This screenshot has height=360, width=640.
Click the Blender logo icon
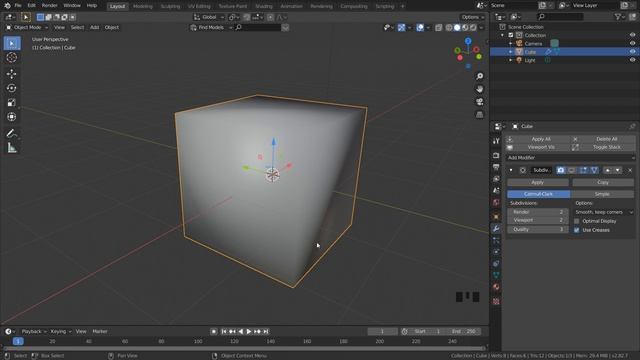[7, 6]
